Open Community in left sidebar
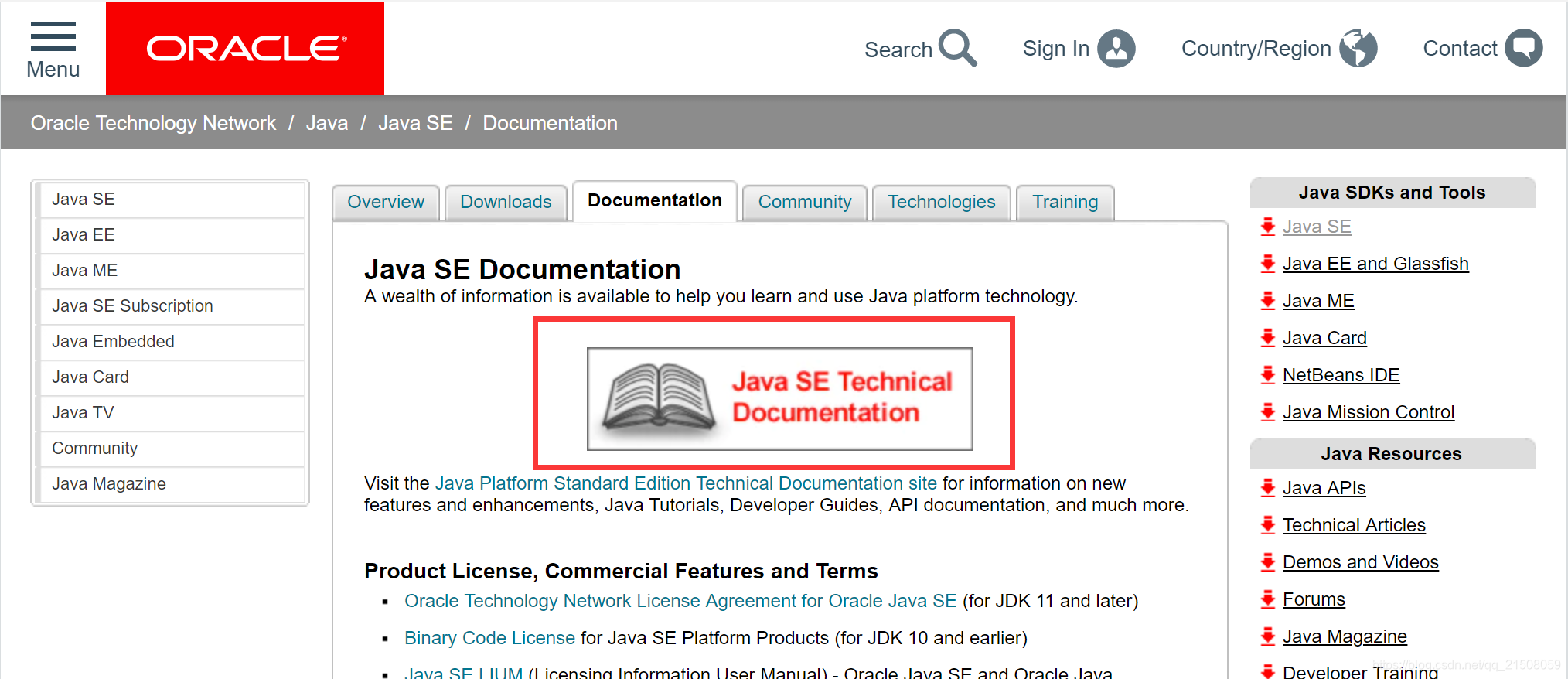Viewport: 1568px width, 679px height. tap(172, 449)
